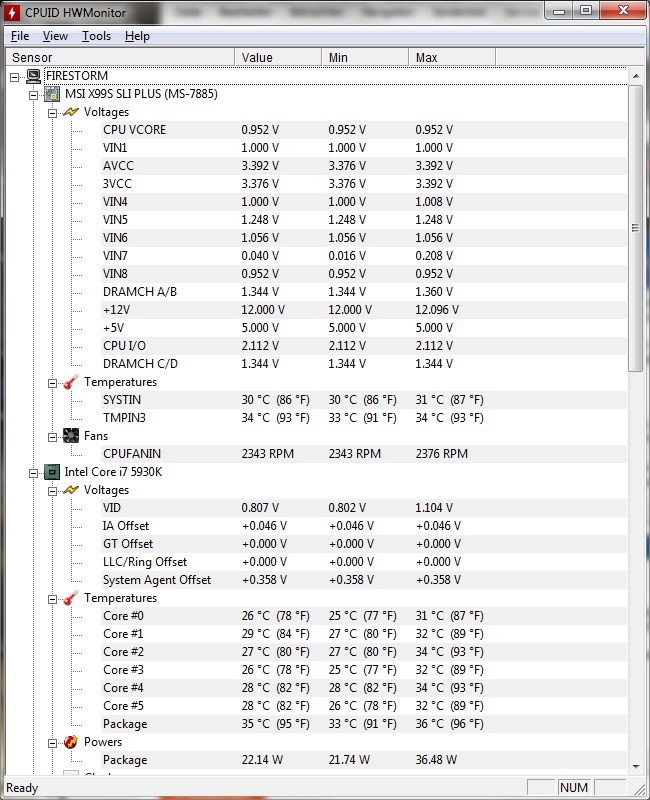The width and height of the screenshot is (650, 800).
Task: Collapse the CPU Temperatures group
Action: 53,599
